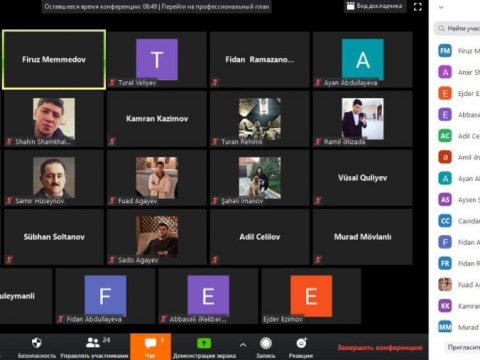Viewport: 480px width, 360px height.
Task: Open Manage Participants in the toolbar
Action: (94, 347)
